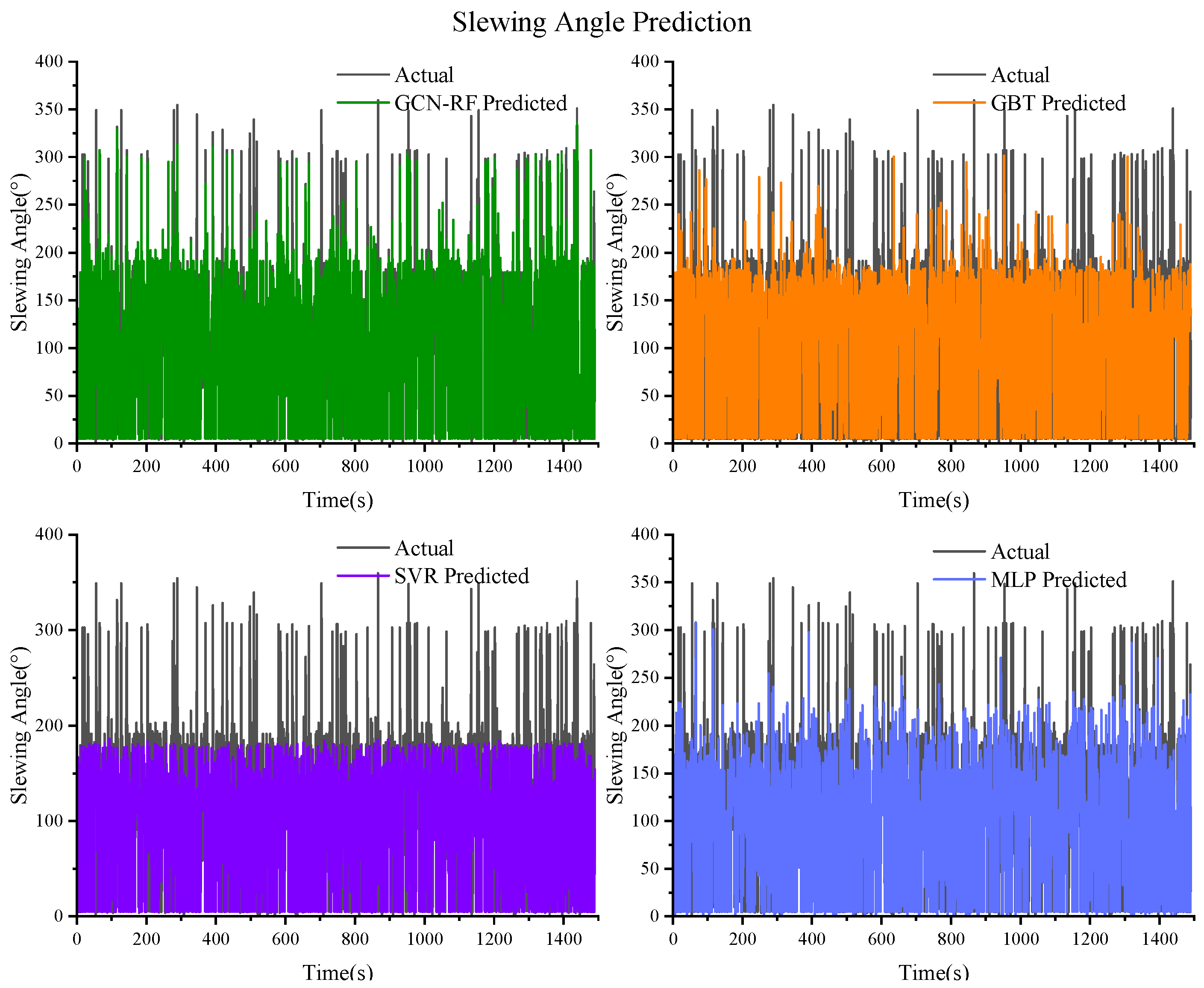1204x988 pixels.
Task: Click Actual legend entry in SVR plot
Action: [x=424, y=548]
